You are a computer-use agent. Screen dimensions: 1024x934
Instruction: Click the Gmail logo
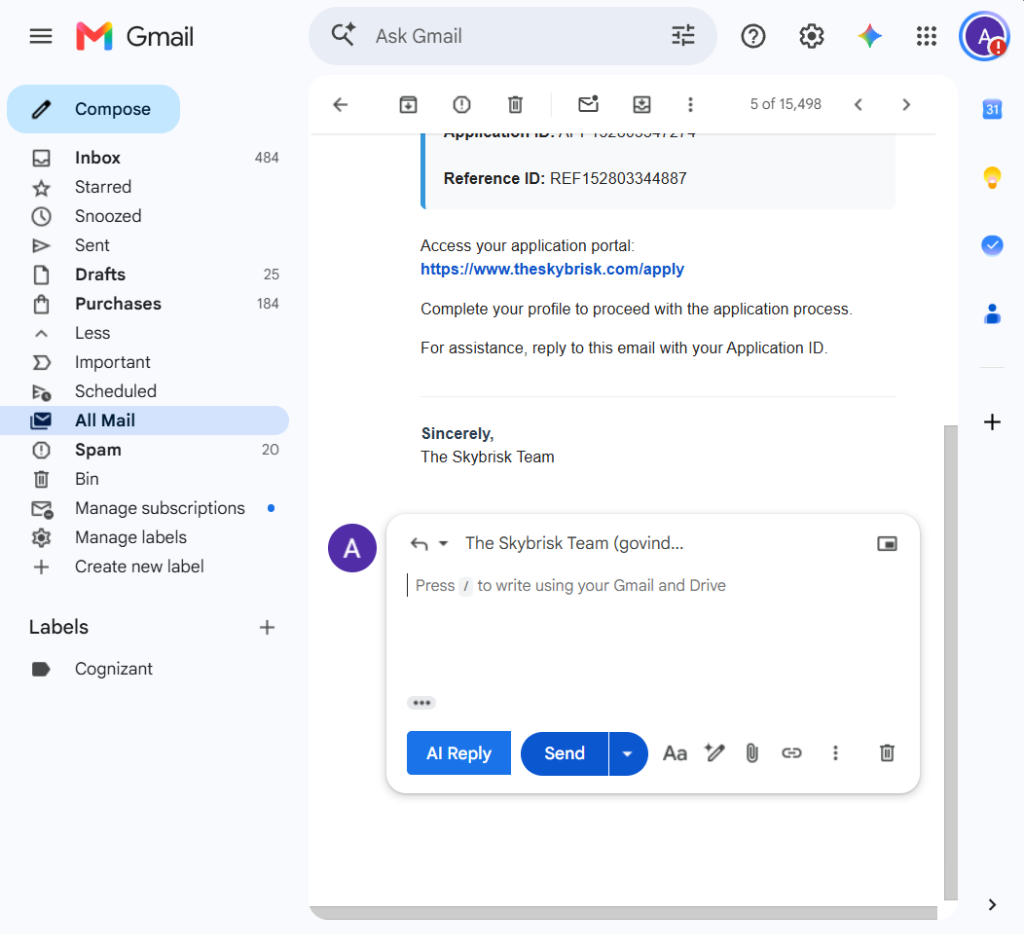click(x=135, y=36)
